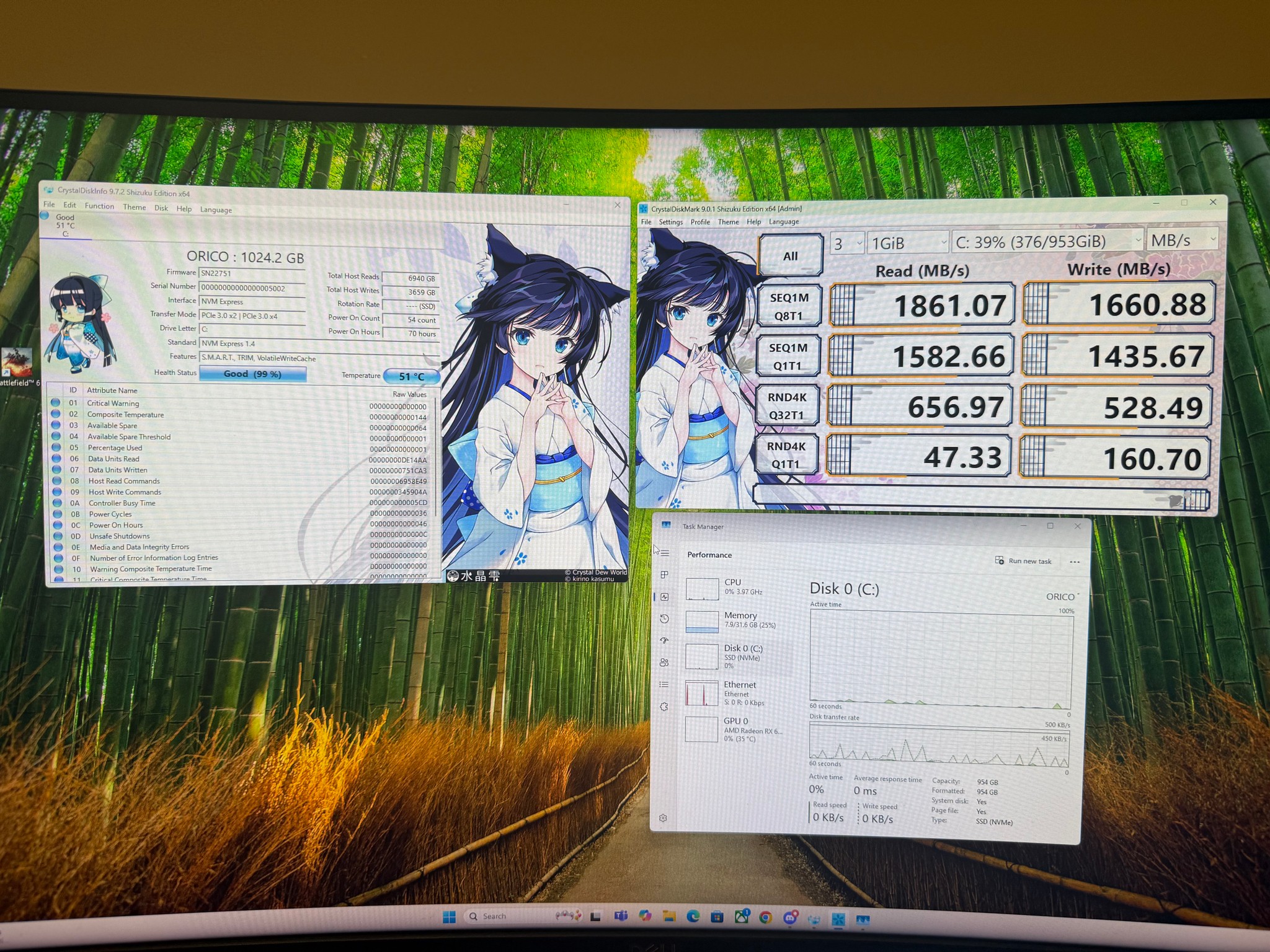
Task: Start the SEQ1M Q8T1 benchmark
Action: [789, 306]
